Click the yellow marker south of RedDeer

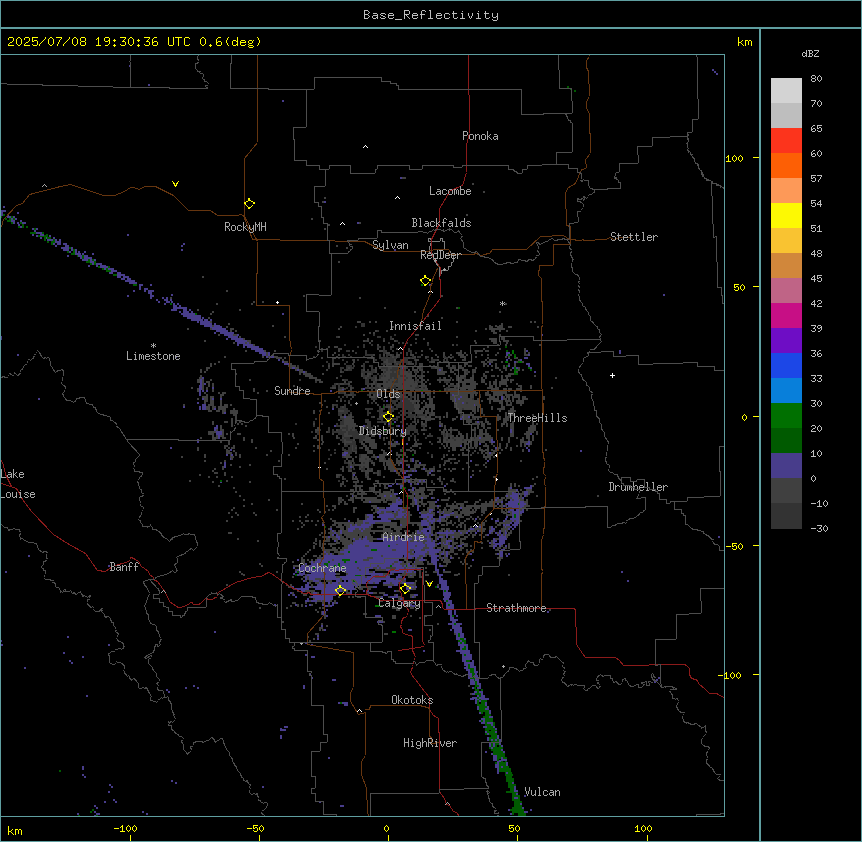[x=425, y=281]
